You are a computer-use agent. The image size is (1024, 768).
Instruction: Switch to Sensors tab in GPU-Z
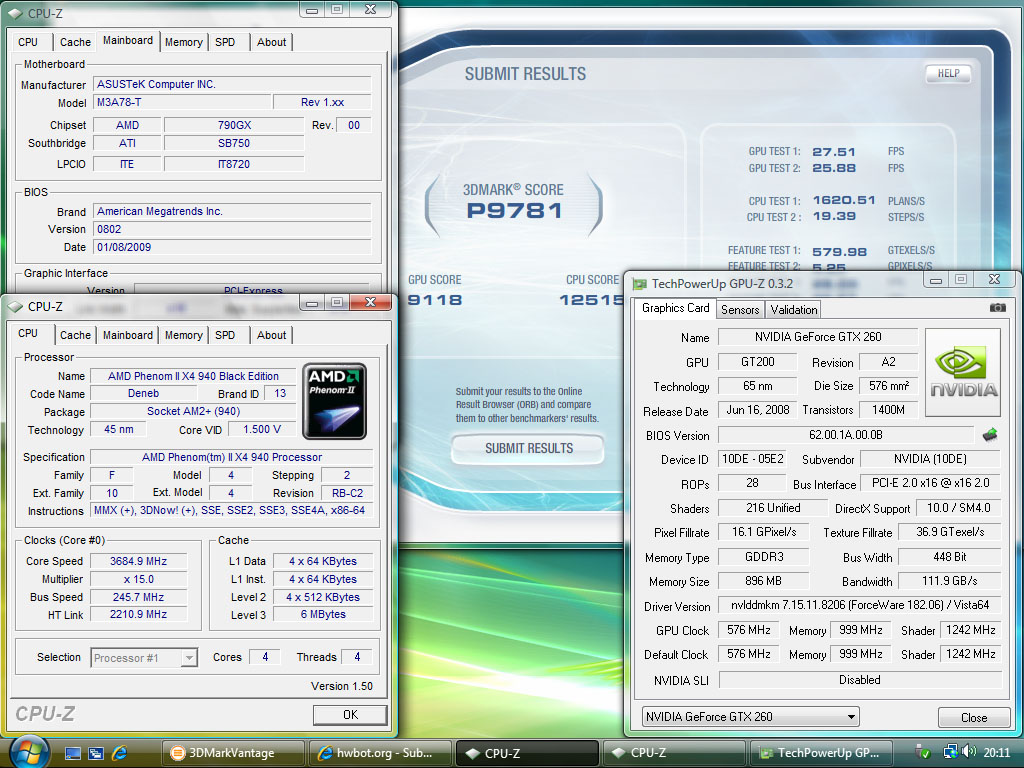[740, 310]
